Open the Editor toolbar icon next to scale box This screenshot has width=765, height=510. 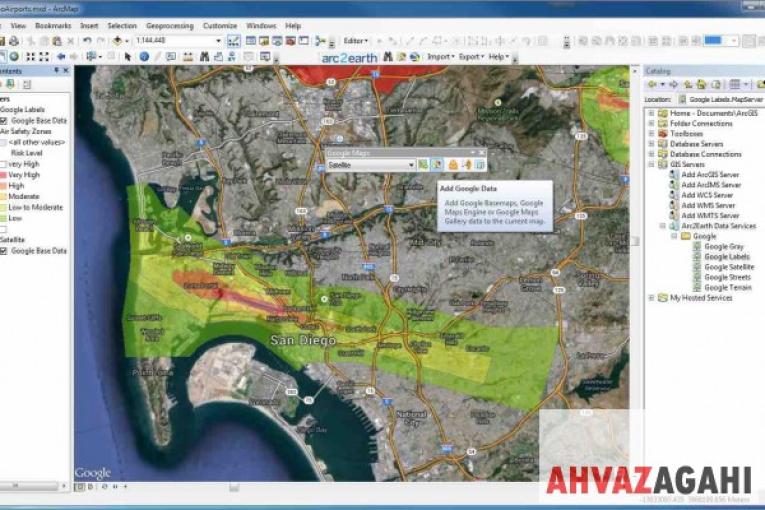[234, 41]
